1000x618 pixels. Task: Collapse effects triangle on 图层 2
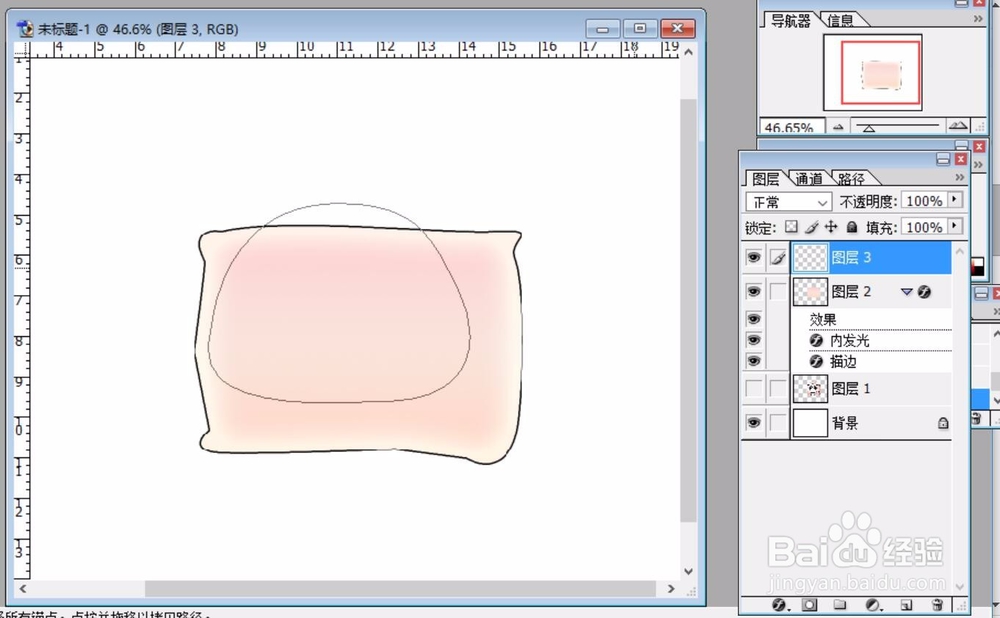[906, 291]
